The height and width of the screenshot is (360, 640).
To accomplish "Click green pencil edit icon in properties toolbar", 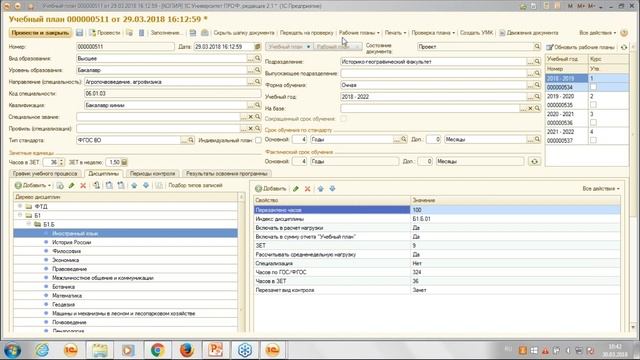I will (x=296, y=189).
